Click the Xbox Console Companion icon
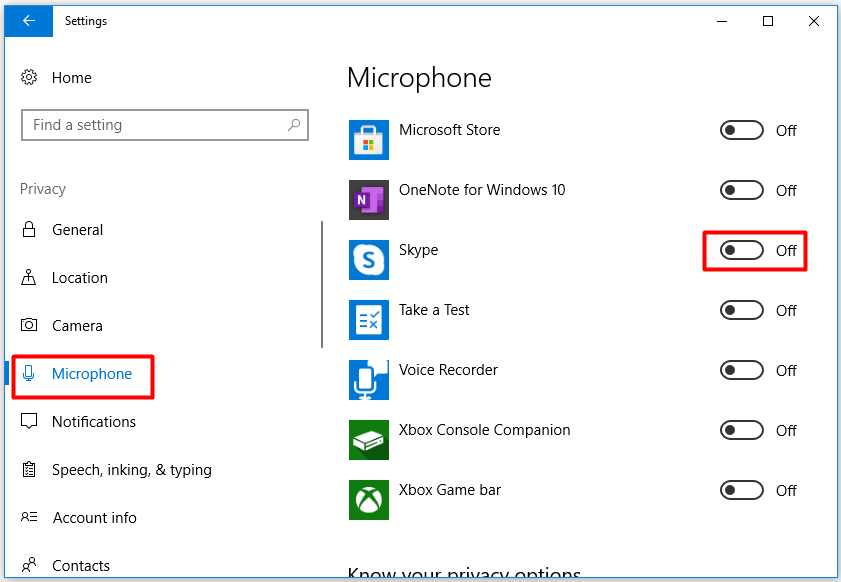Viewport: 841px width, 582px height. (369, 440)
